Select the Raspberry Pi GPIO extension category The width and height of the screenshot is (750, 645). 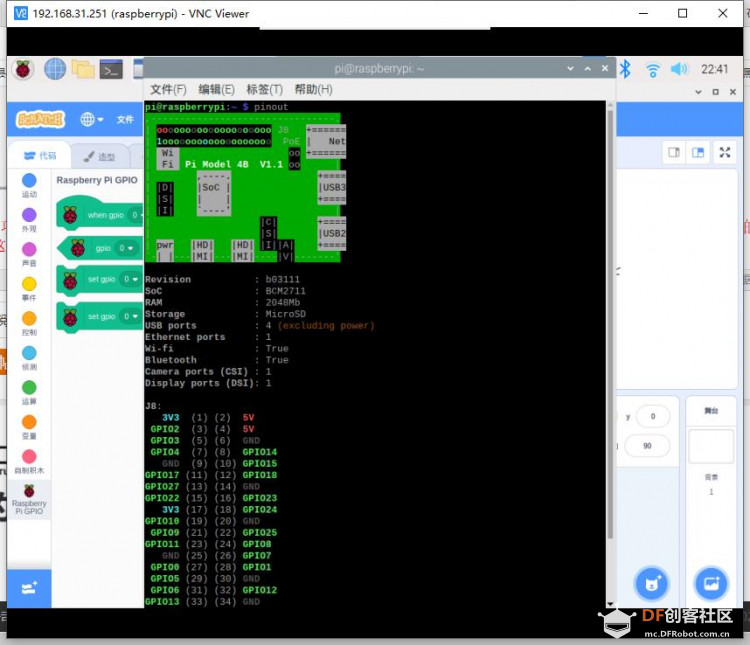tap(29, 499)
